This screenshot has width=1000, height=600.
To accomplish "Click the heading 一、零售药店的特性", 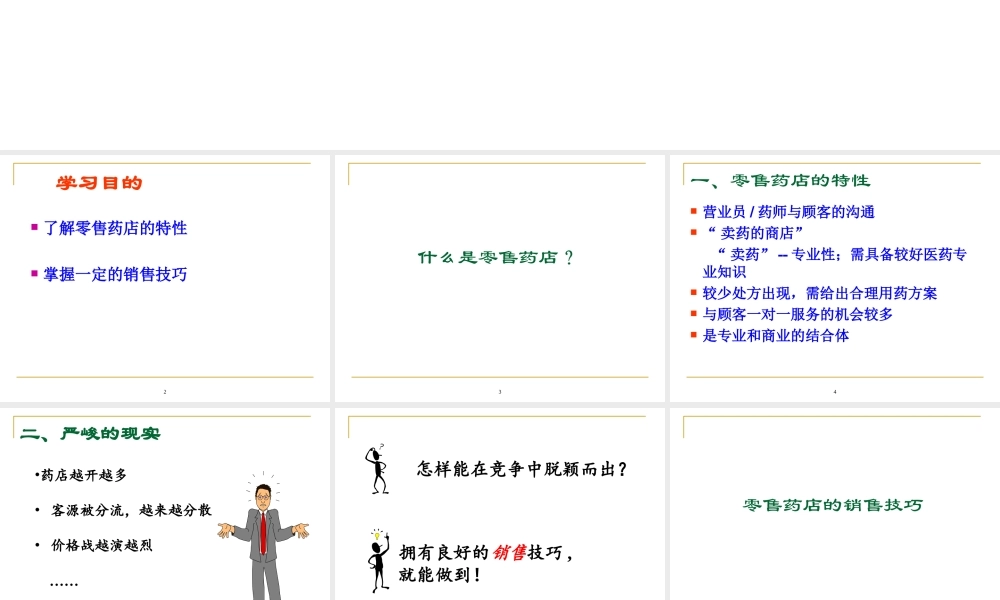I will [781, 181].
